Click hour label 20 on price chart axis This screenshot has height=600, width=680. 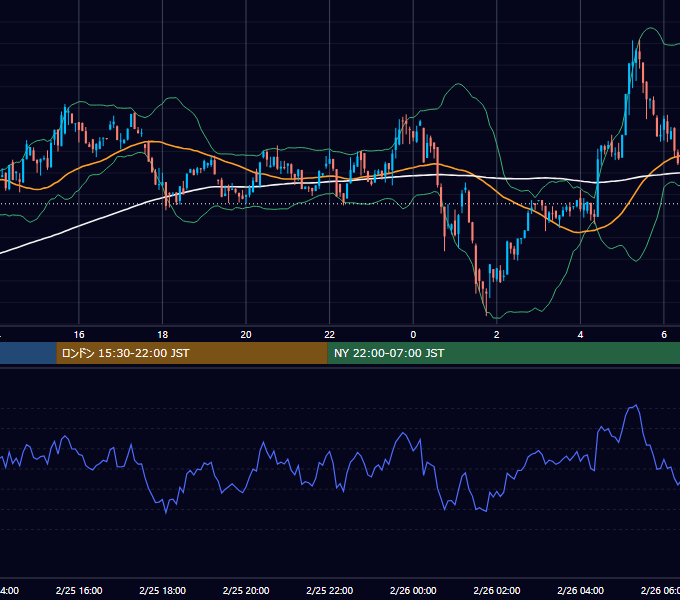(x=246, y=335)
